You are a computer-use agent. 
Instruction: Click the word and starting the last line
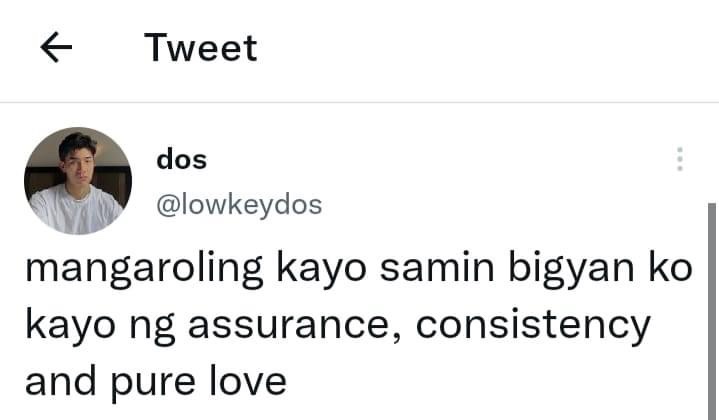[61, 381]
